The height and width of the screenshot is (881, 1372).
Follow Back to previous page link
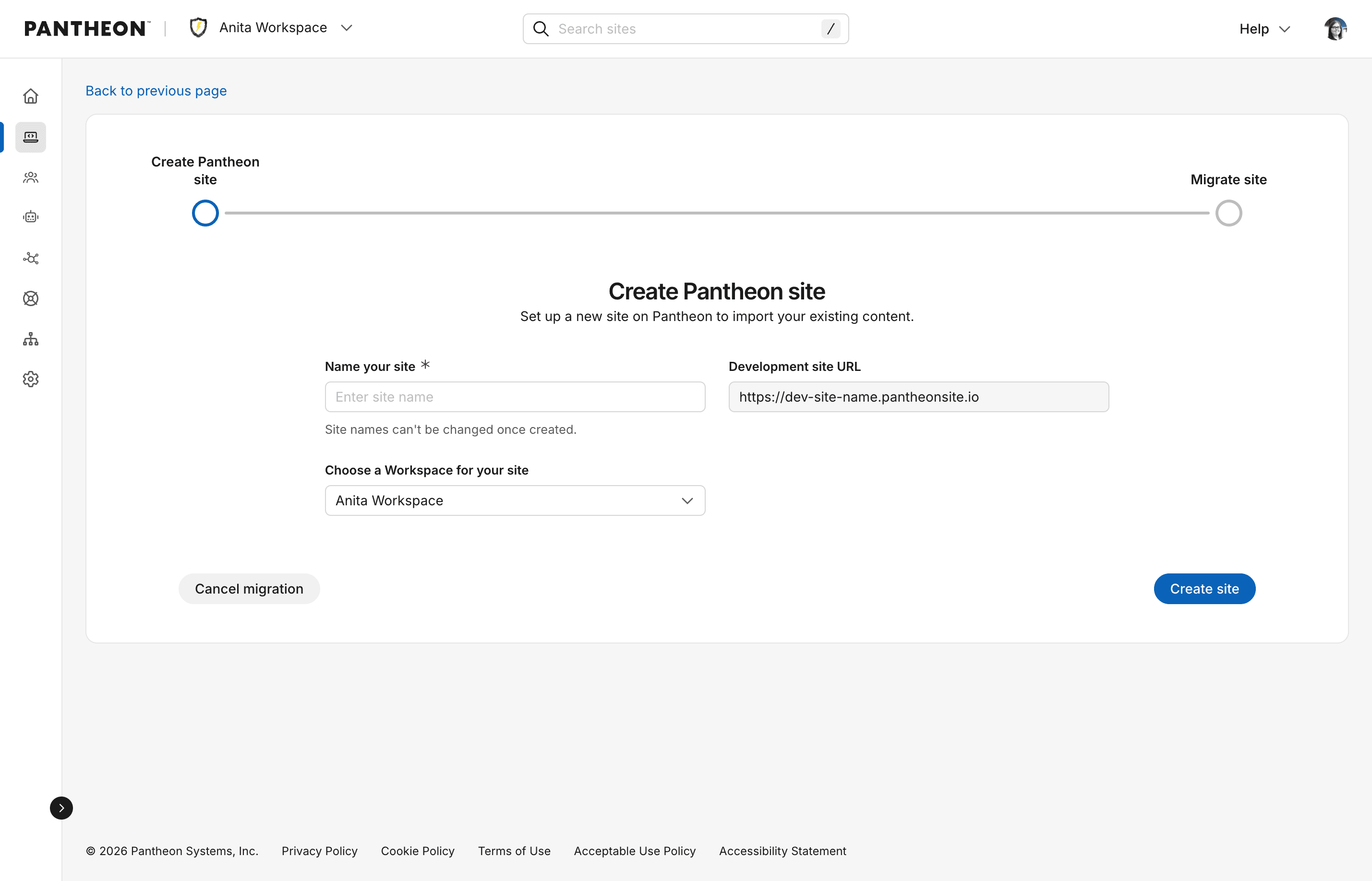[156, 91]
